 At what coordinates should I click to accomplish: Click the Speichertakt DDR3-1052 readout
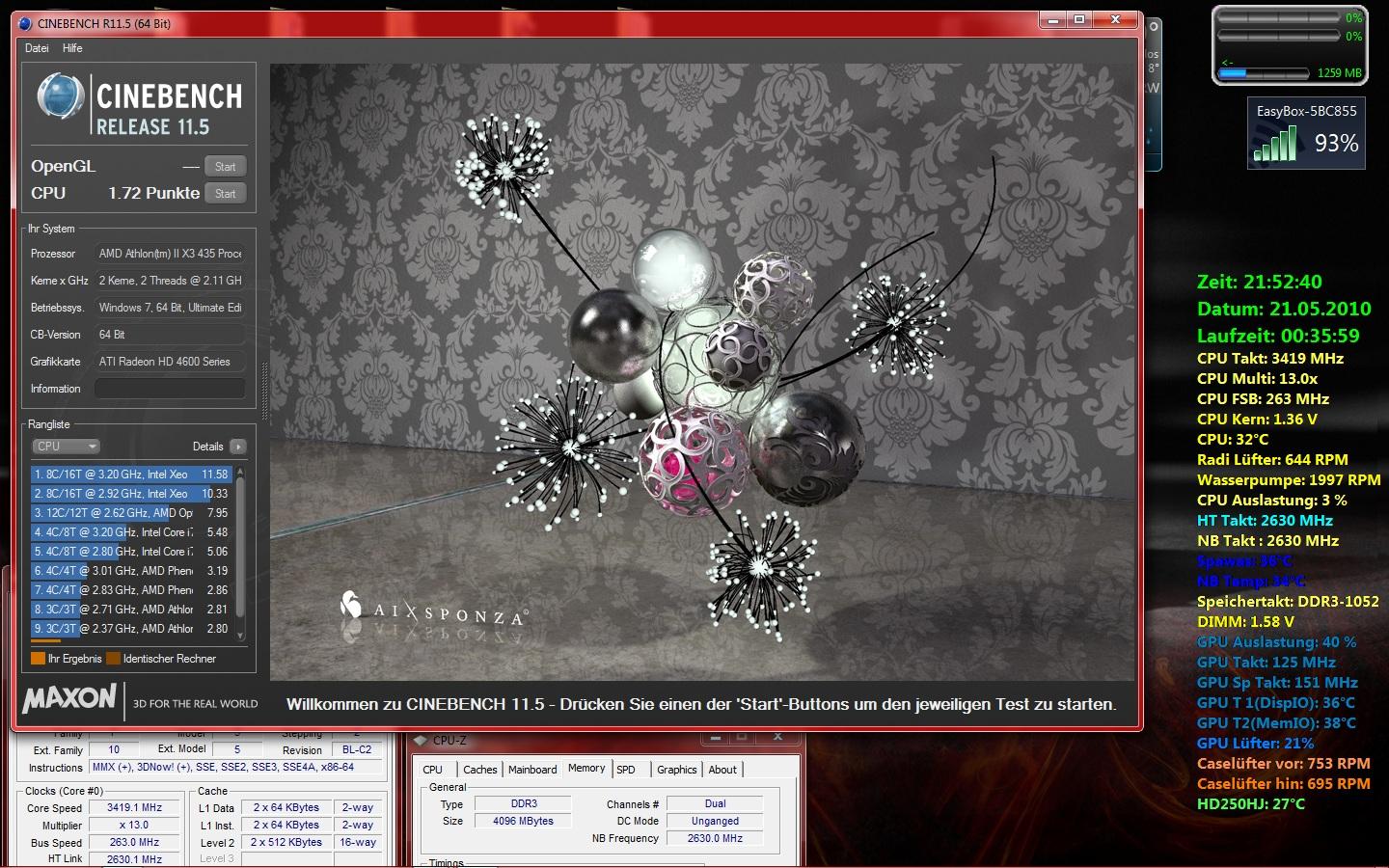click(1288, 602)
